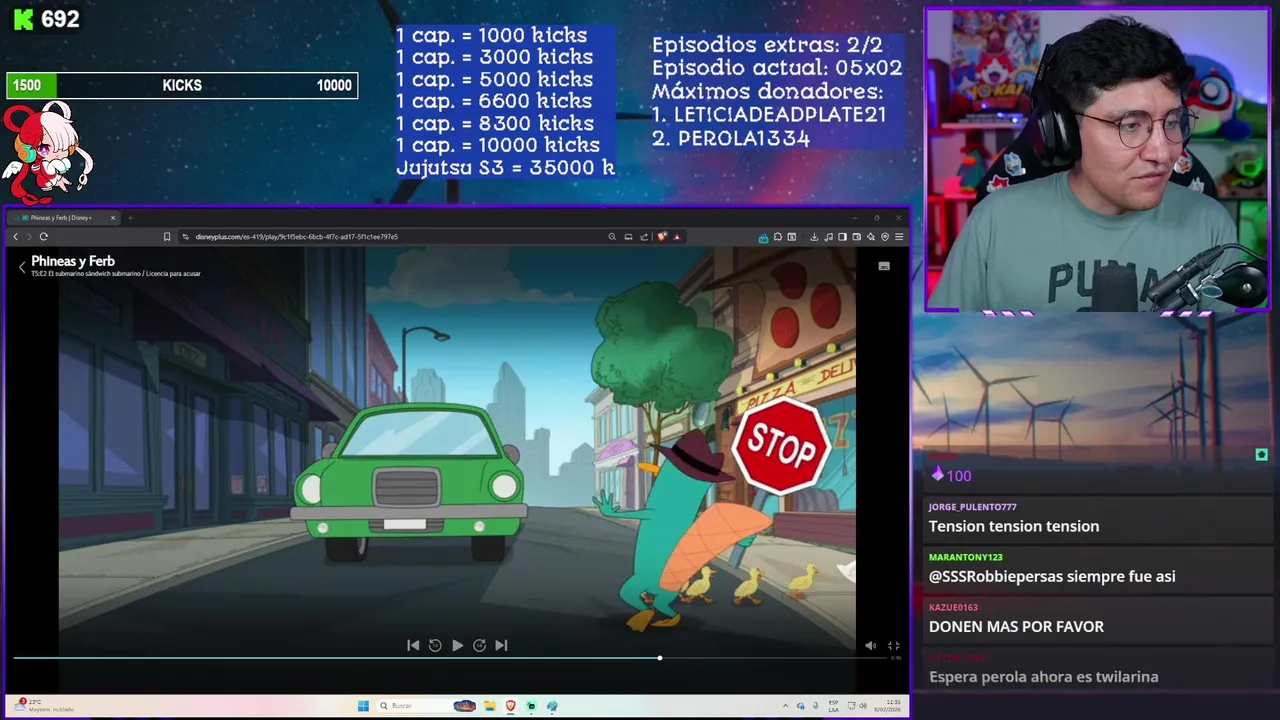Fast-forward the video 10 seconds
The height and width of the screenshot is (720, 1280).
(479, 645)
